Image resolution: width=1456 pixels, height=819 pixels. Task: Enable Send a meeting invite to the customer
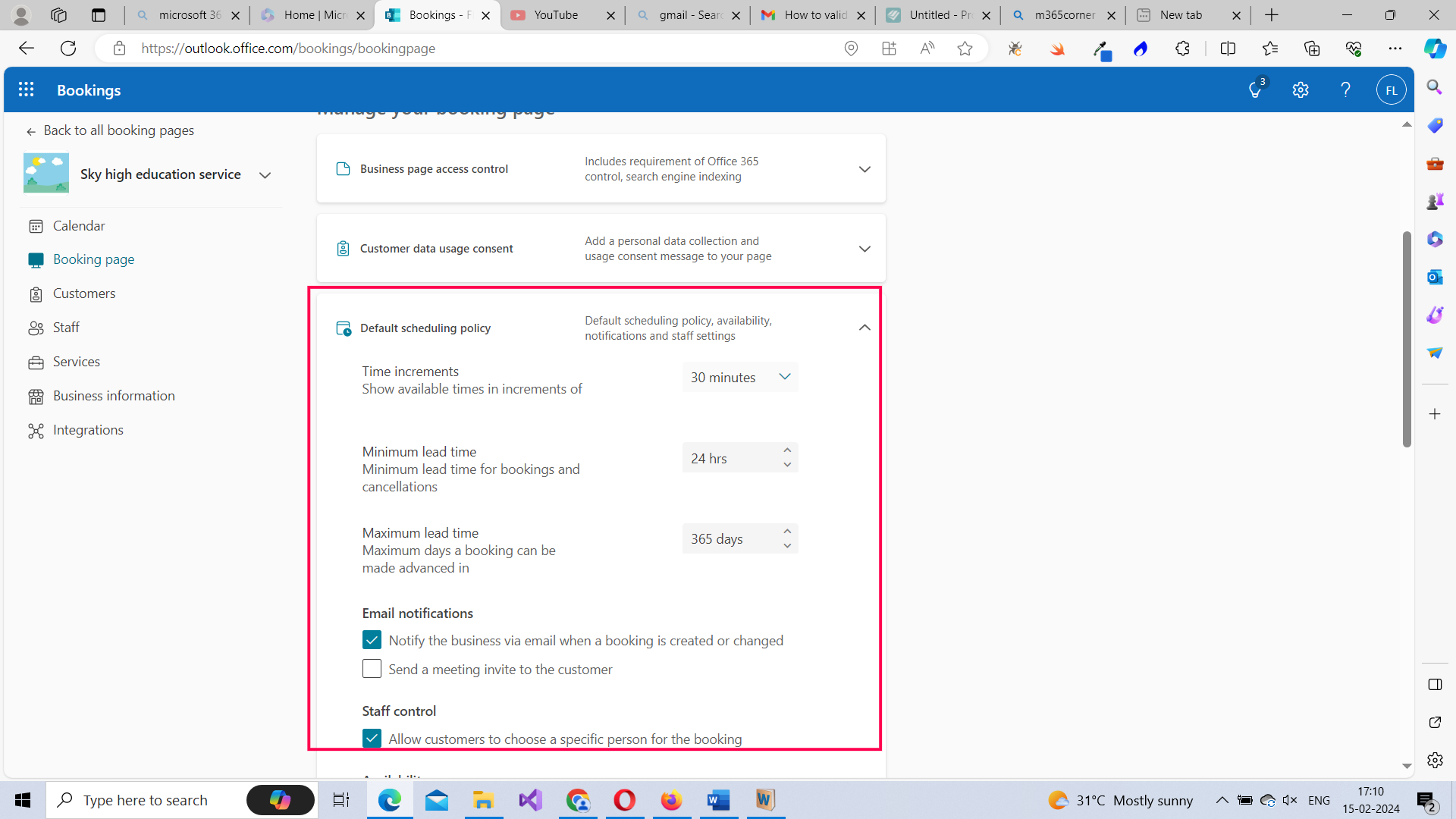[x=372, y=669]
